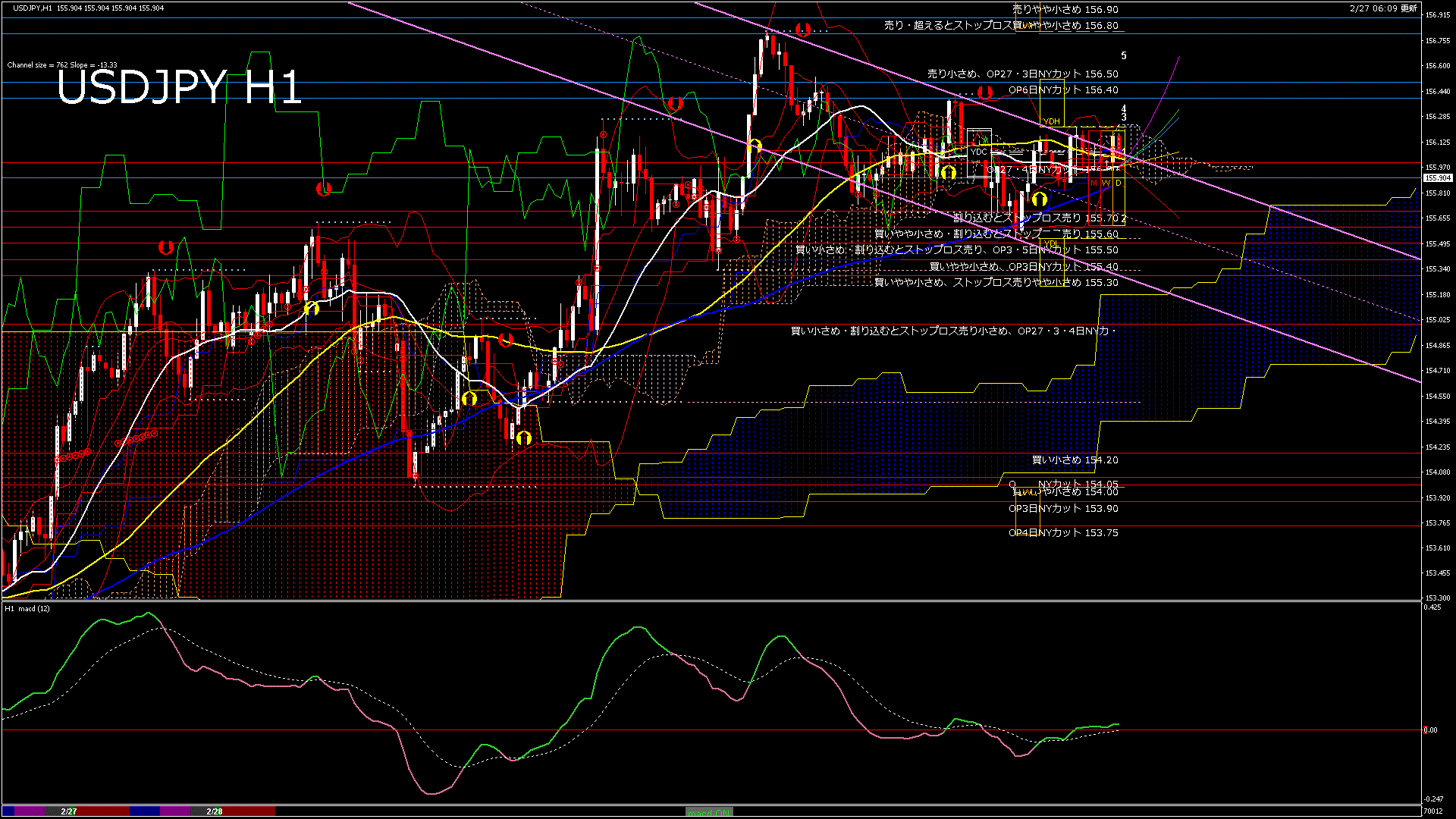The height and width of the screenshot is (819, 1456).
Task: Click the 売りやや小さめ 156.90 order label
Action: point(1065,10)
